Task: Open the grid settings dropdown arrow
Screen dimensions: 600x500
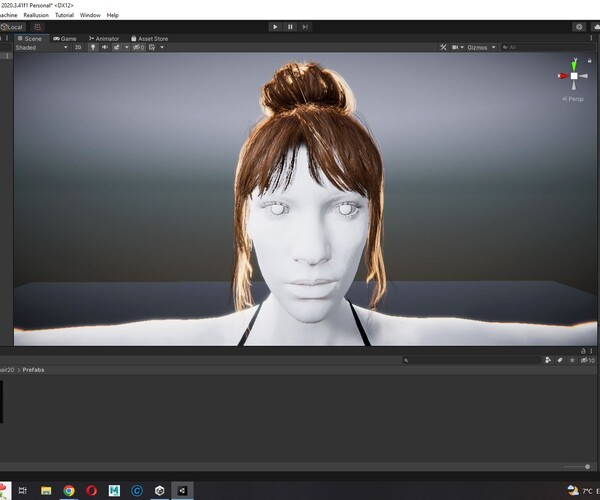Action: coord(162,47)
